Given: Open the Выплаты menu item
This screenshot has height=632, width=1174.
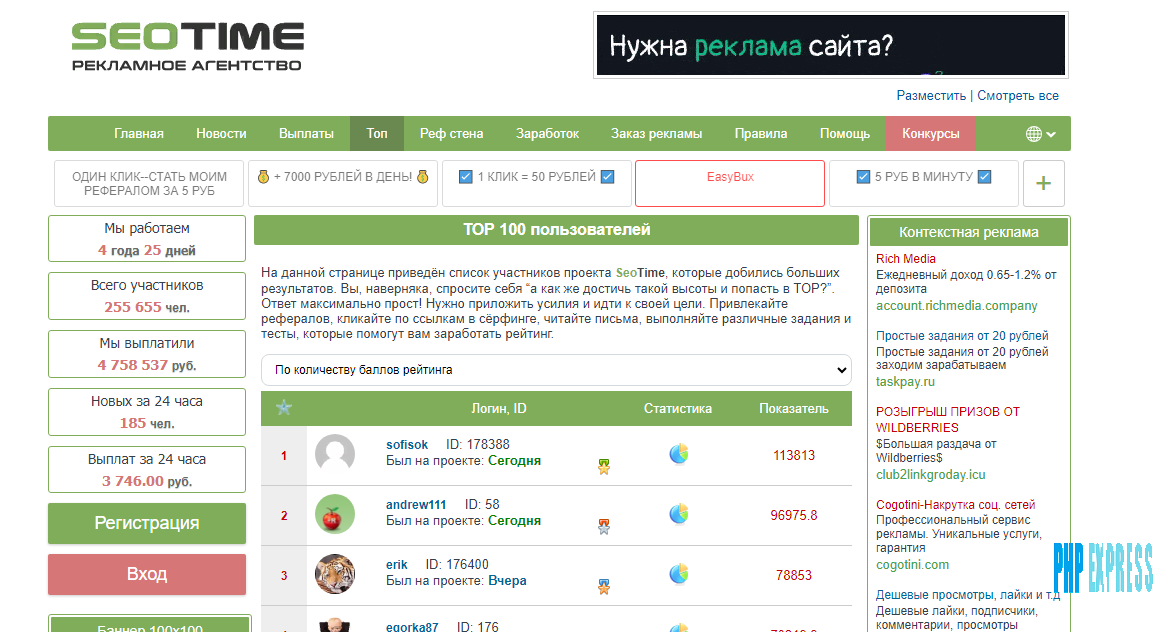Looking at the screenshot, I should click(306, 134).
